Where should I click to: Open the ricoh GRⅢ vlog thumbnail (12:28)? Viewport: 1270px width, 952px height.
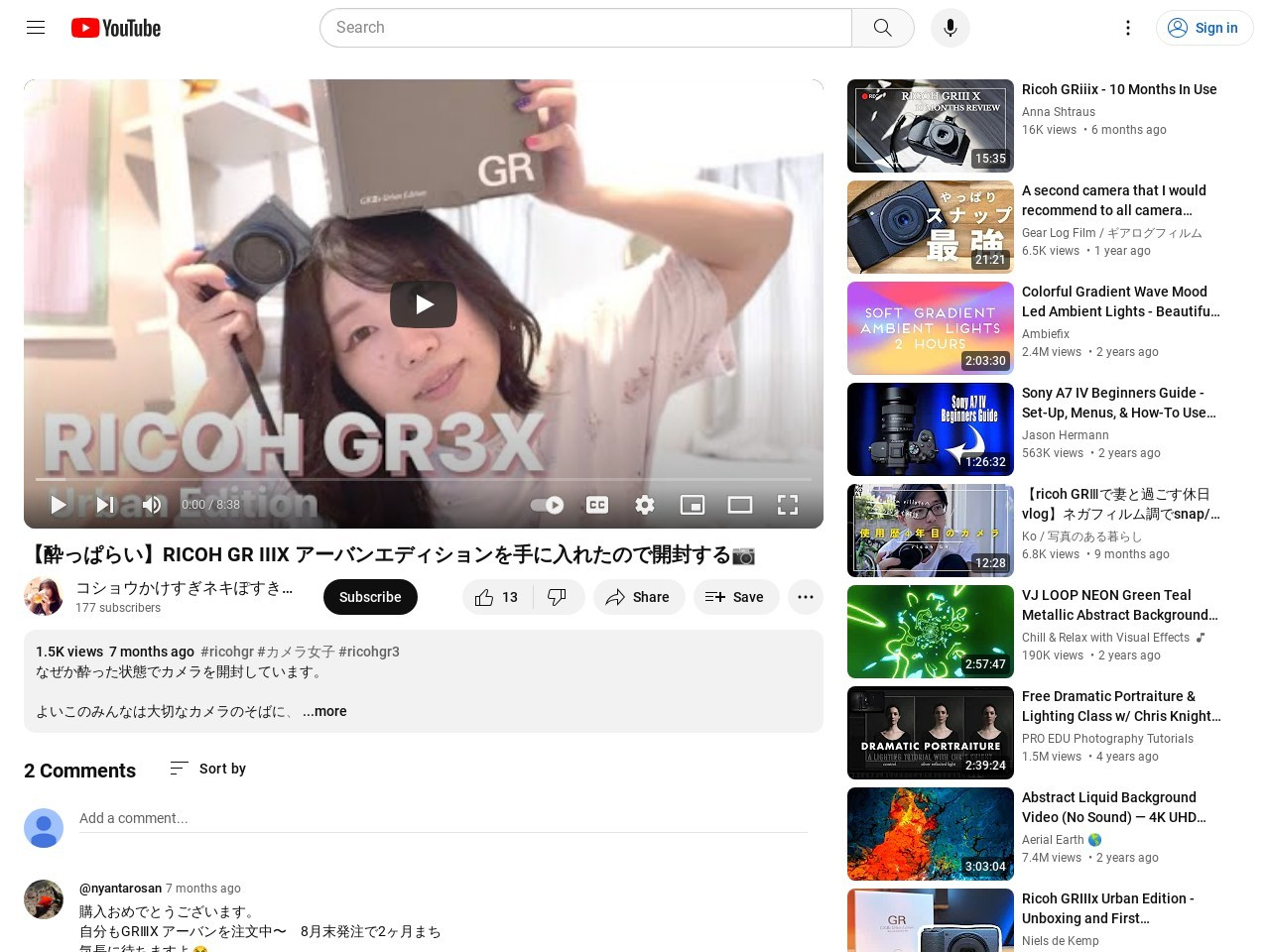coord(931,531)
